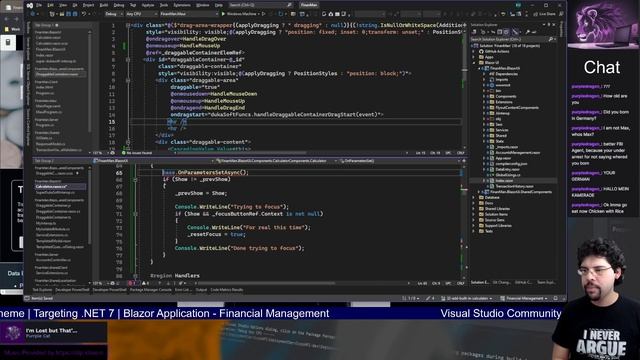The image size is (640, 360).
Task: Toggle Solution Explorer preview selected items
Action: (534, 32)
